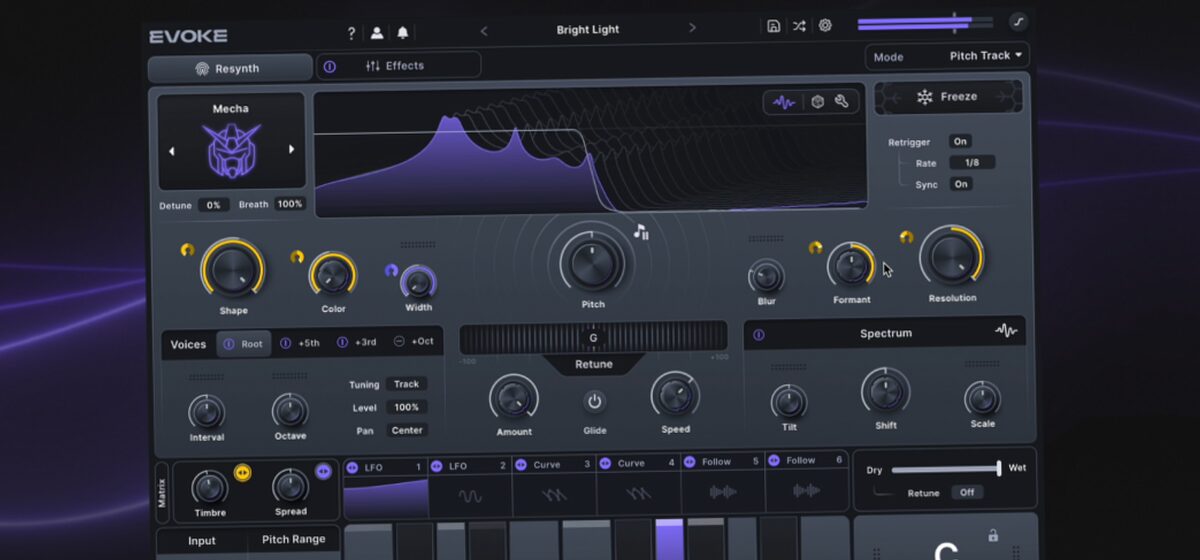Select the cube 3D view icon

817,101
